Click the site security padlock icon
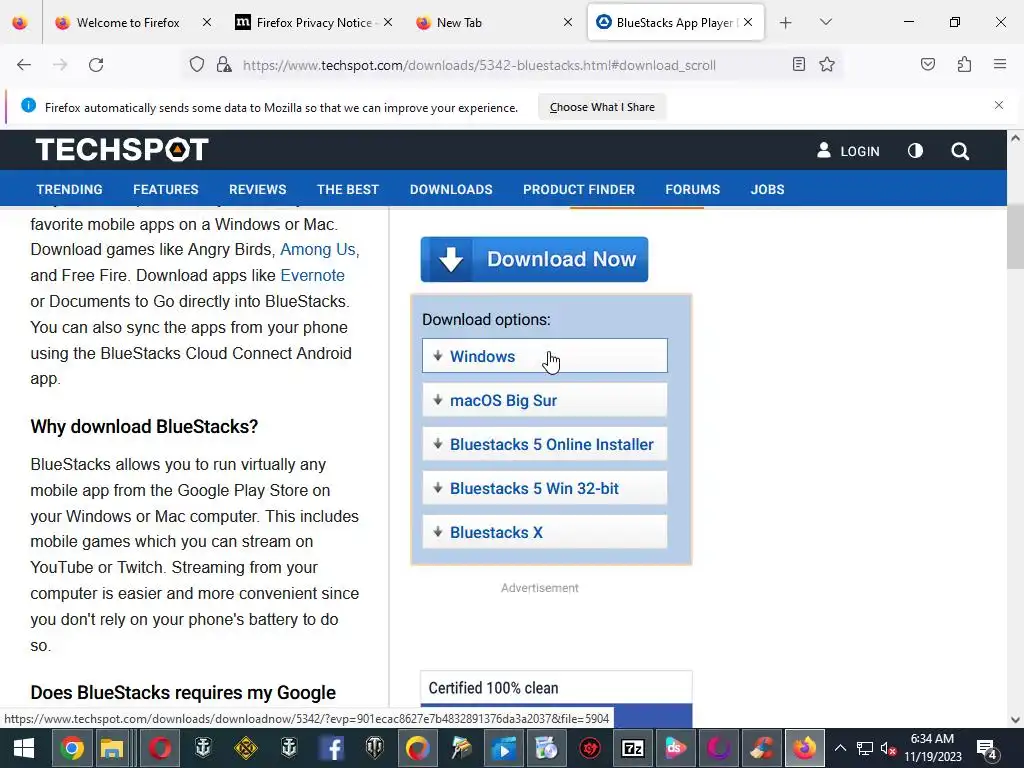 tap(224, 65)
